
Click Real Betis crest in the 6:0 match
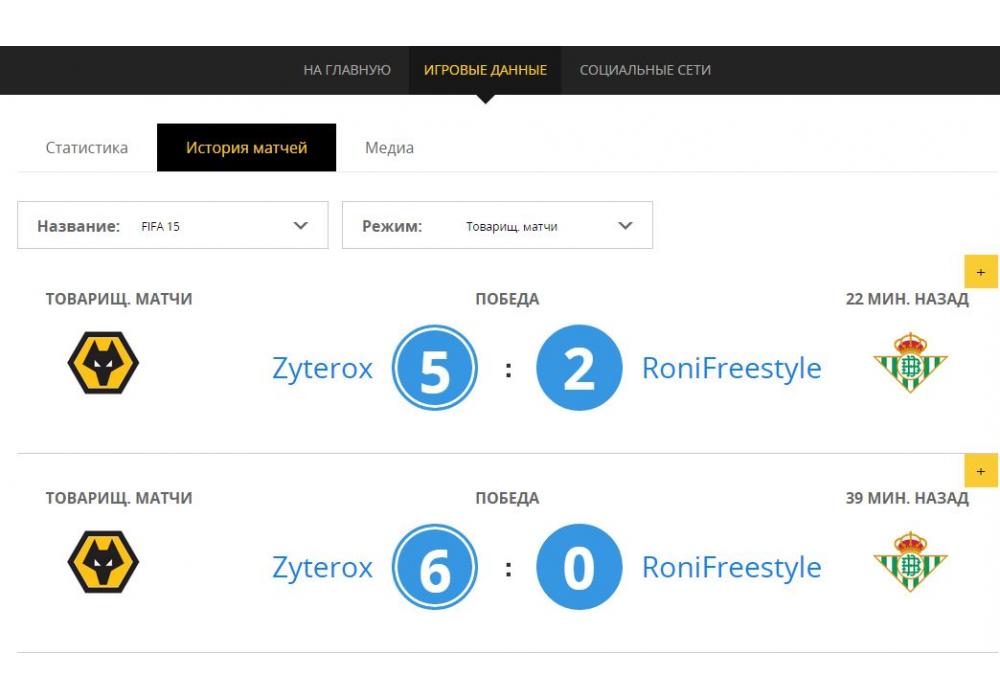pyautogui.click(x=910, y=561)
